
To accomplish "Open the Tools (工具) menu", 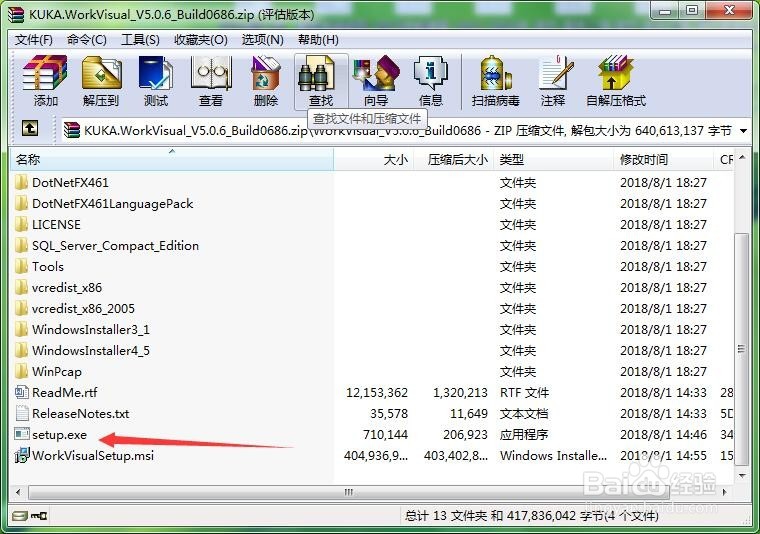I will [x=140, y=40].
